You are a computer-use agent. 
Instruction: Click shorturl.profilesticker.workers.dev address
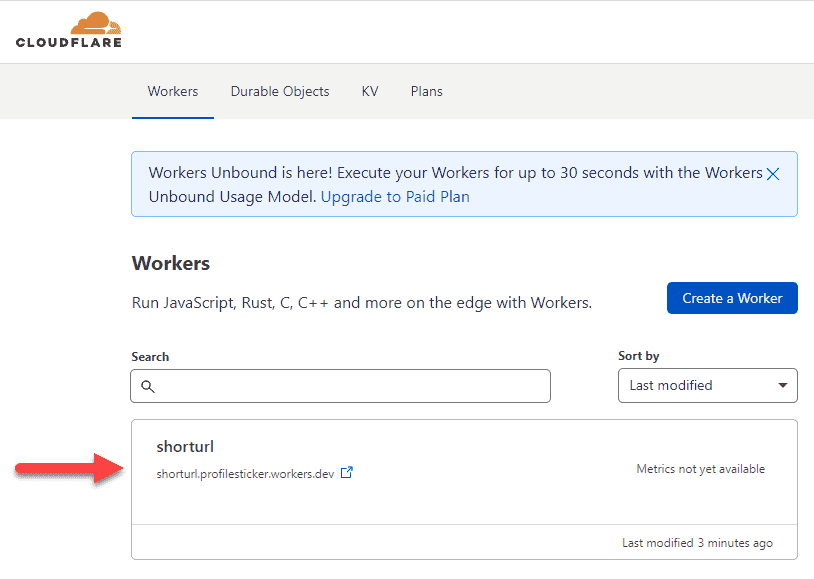(245, 474)
